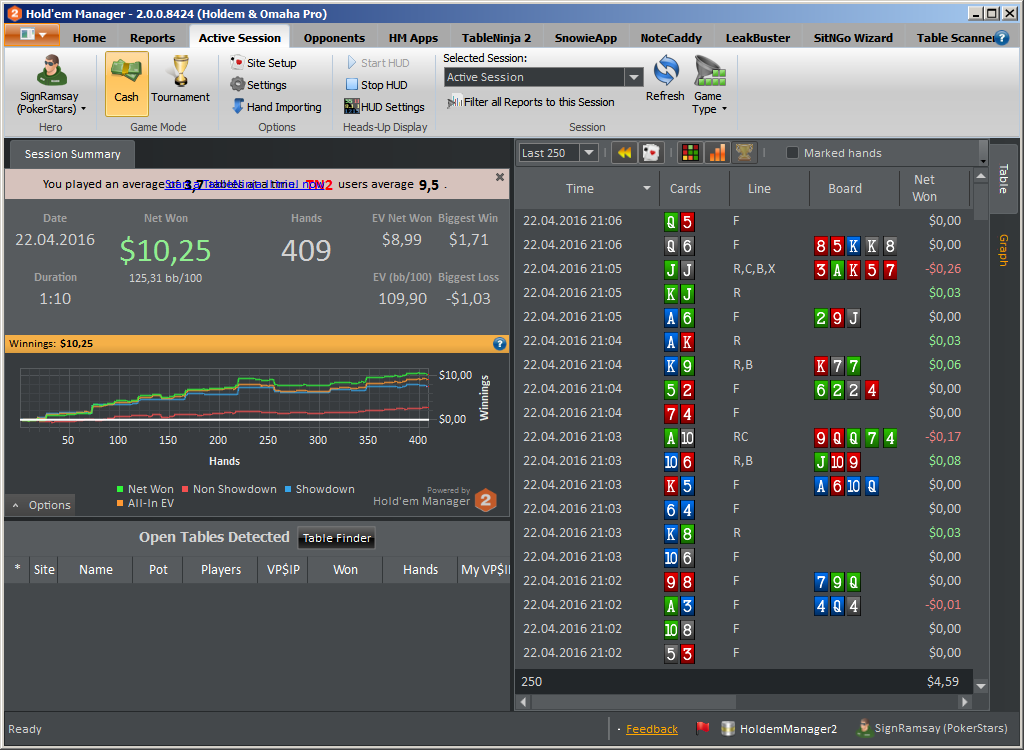Click the horizontal scrollbar left arrow
This screenshot has width=1024, height=750.
coord(523,702)
